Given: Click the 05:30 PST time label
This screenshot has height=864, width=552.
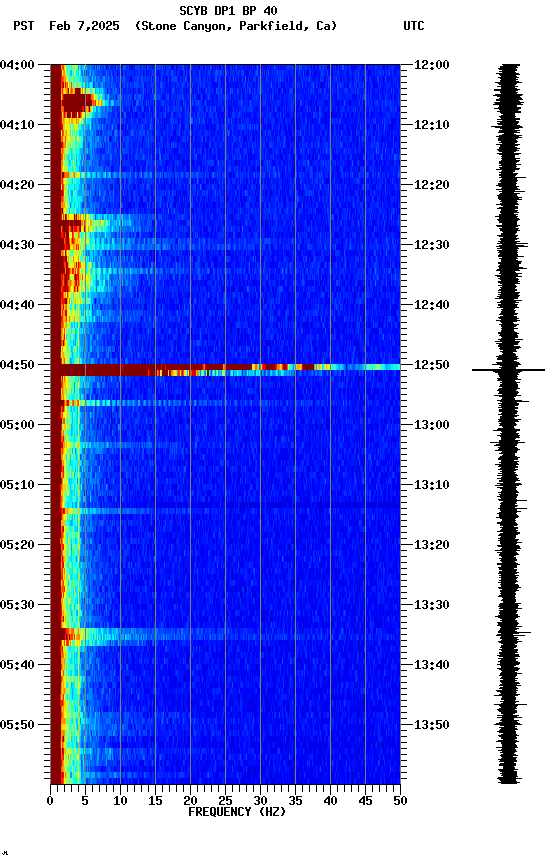Looking at the screenshot, I should tap(17, 605).
